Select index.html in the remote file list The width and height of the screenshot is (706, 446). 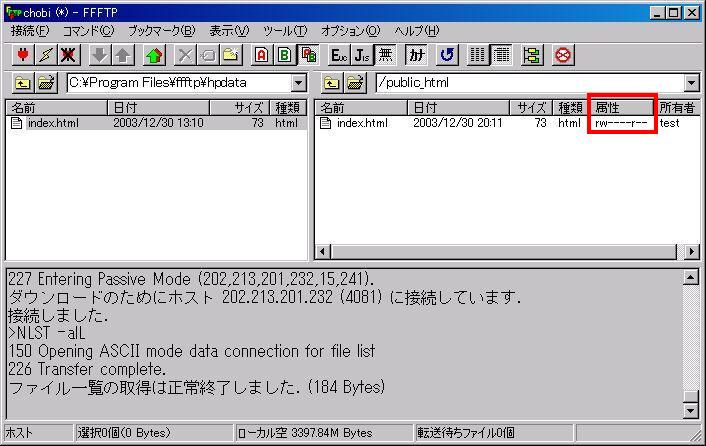pos(361,123)
